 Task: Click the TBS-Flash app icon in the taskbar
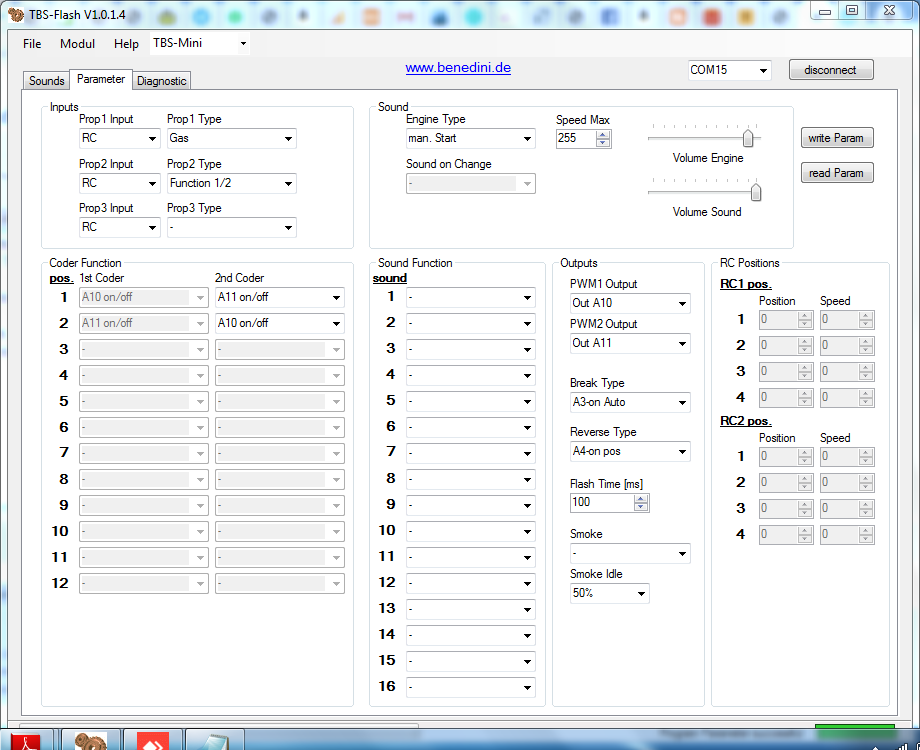[91, 741]
